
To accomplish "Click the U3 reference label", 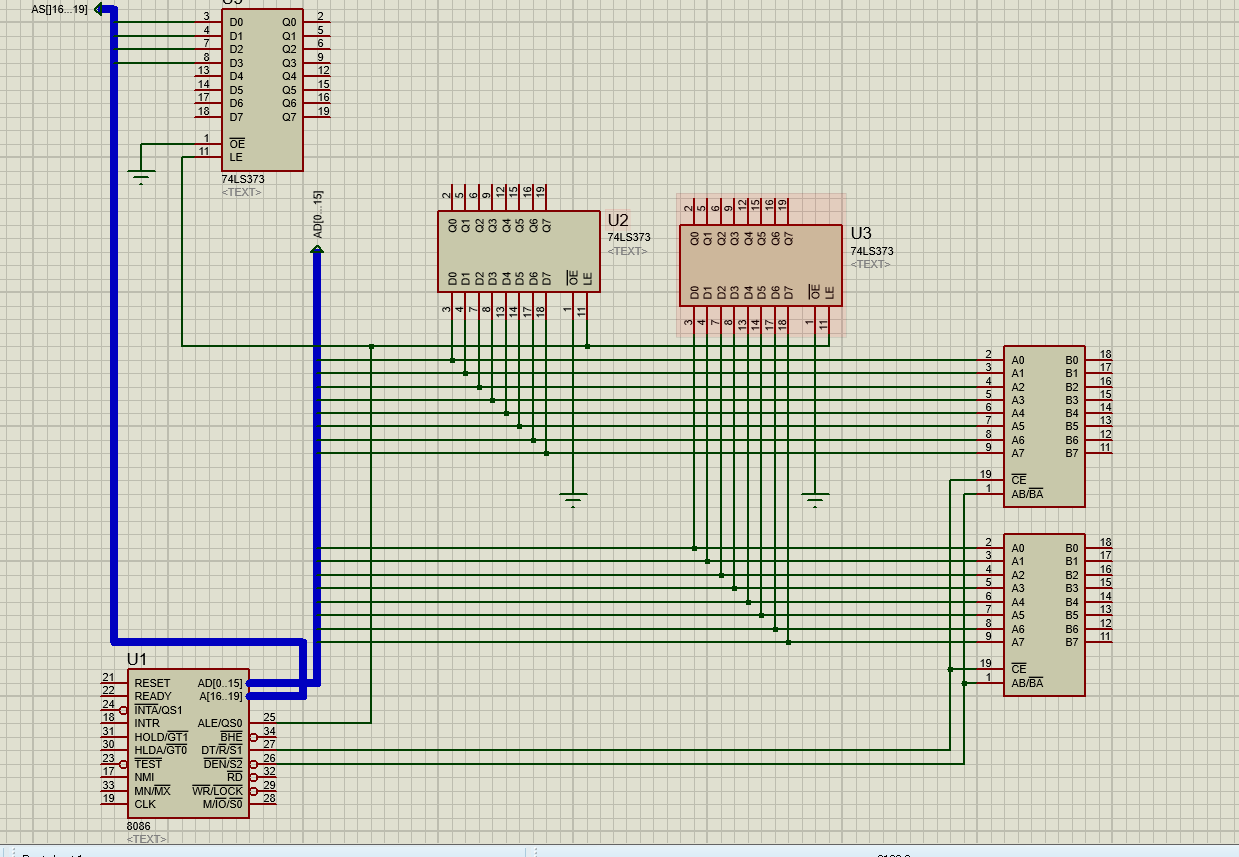I will [x=861, y=234].
